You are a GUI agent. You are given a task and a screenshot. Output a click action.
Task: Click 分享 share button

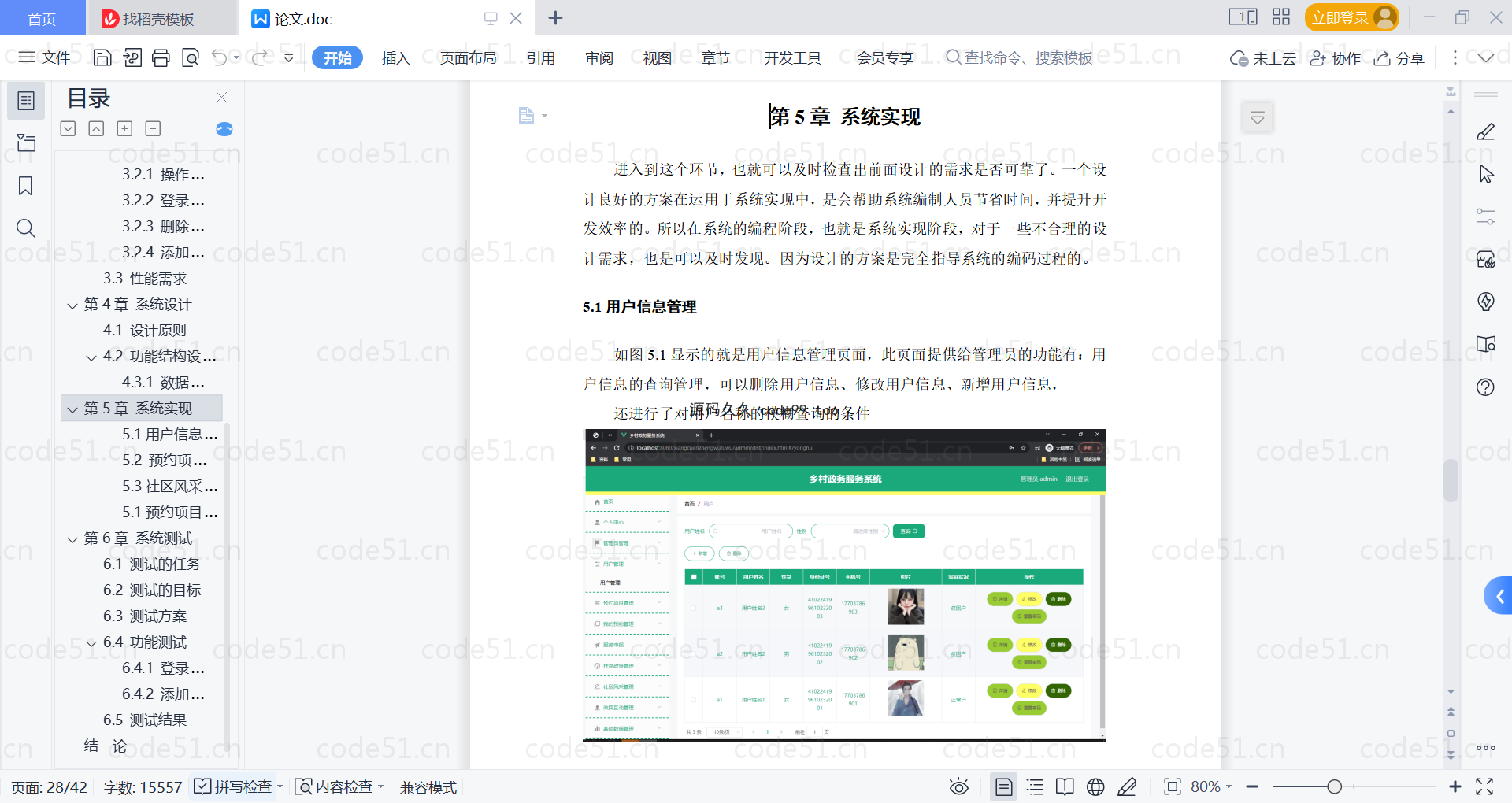point(1399,58)
